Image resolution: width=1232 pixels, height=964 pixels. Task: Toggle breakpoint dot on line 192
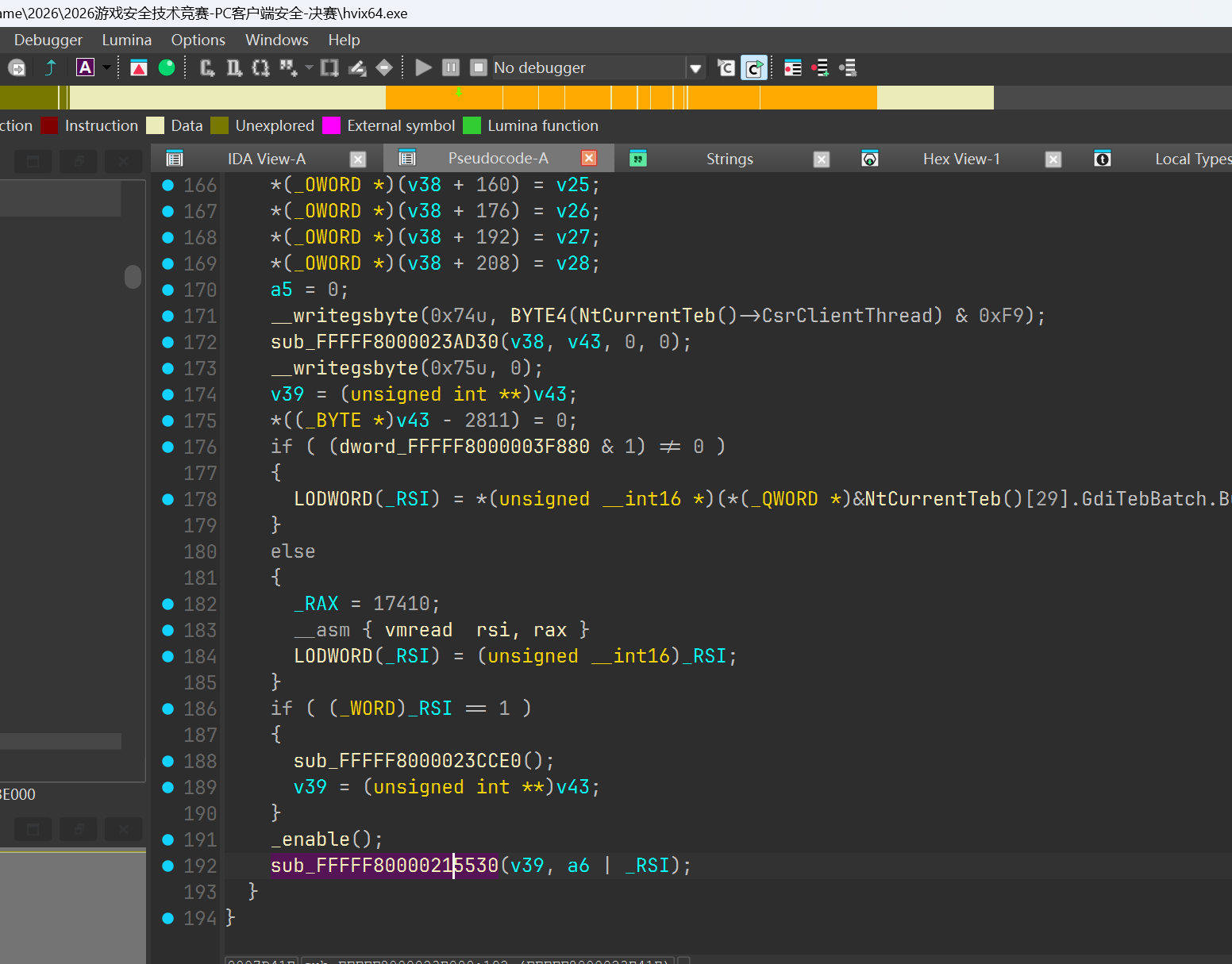pyautogui.click(x=168, y=866)
